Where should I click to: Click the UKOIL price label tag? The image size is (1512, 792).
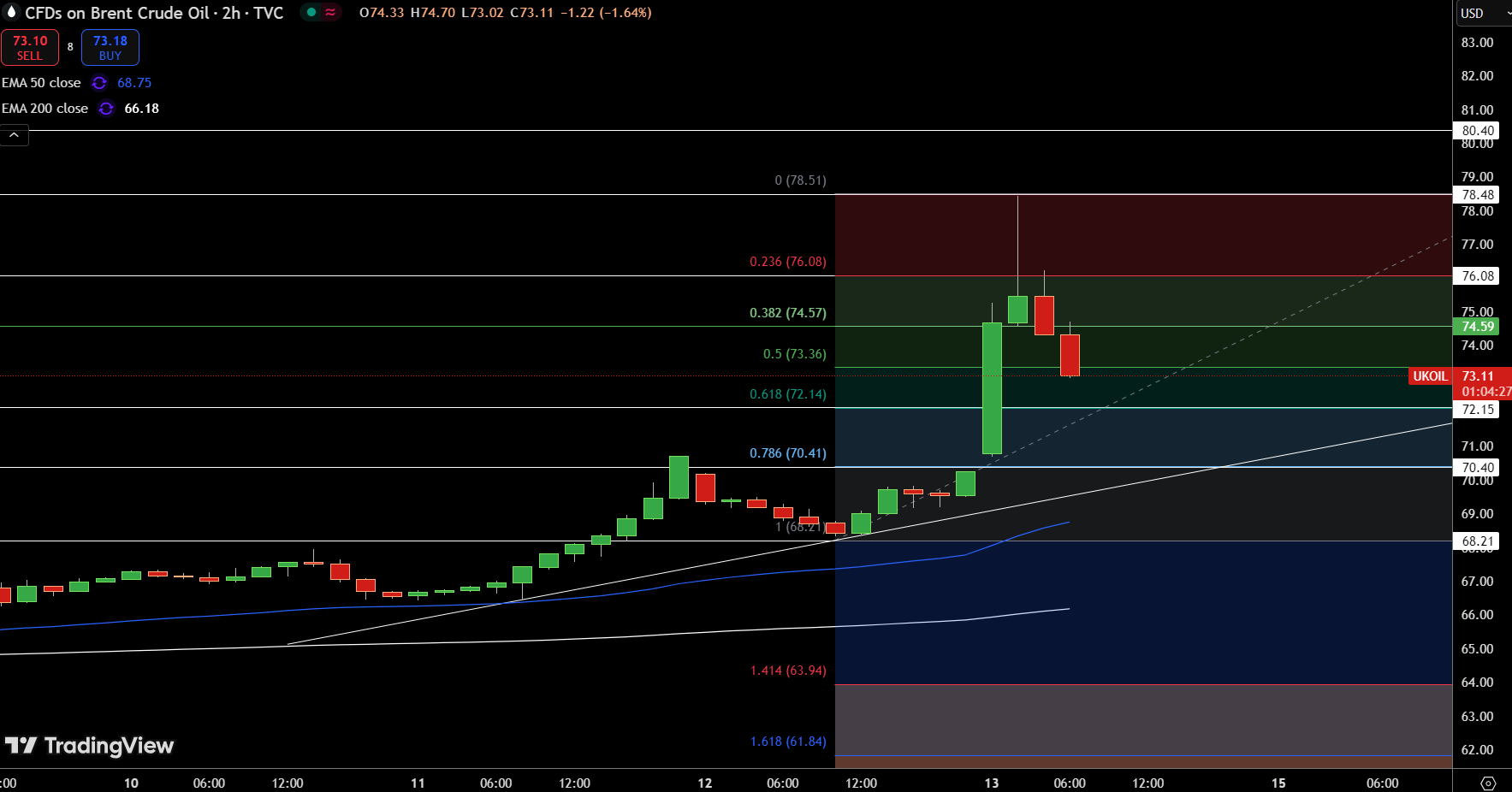(x=1429, y=376)
